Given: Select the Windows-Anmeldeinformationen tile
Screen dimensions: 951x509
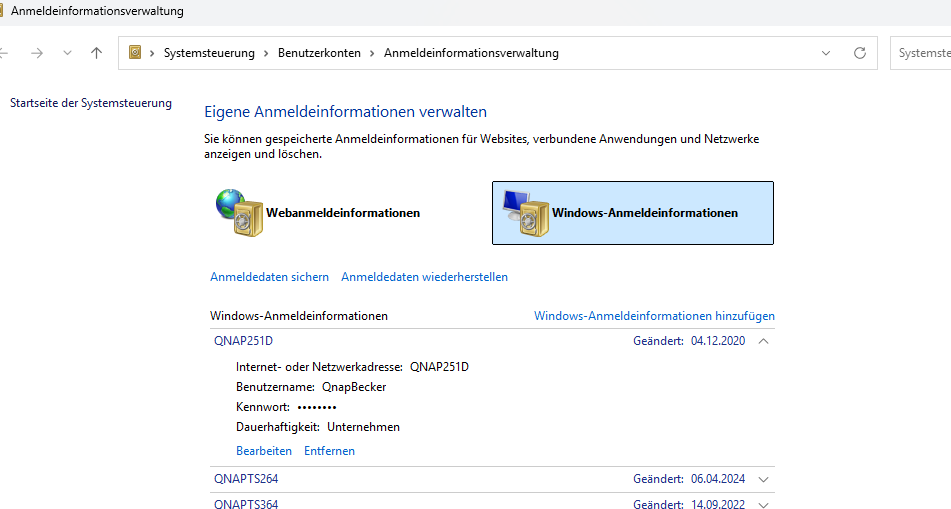Looking at the screenshot, I should [x=633, y=213].
